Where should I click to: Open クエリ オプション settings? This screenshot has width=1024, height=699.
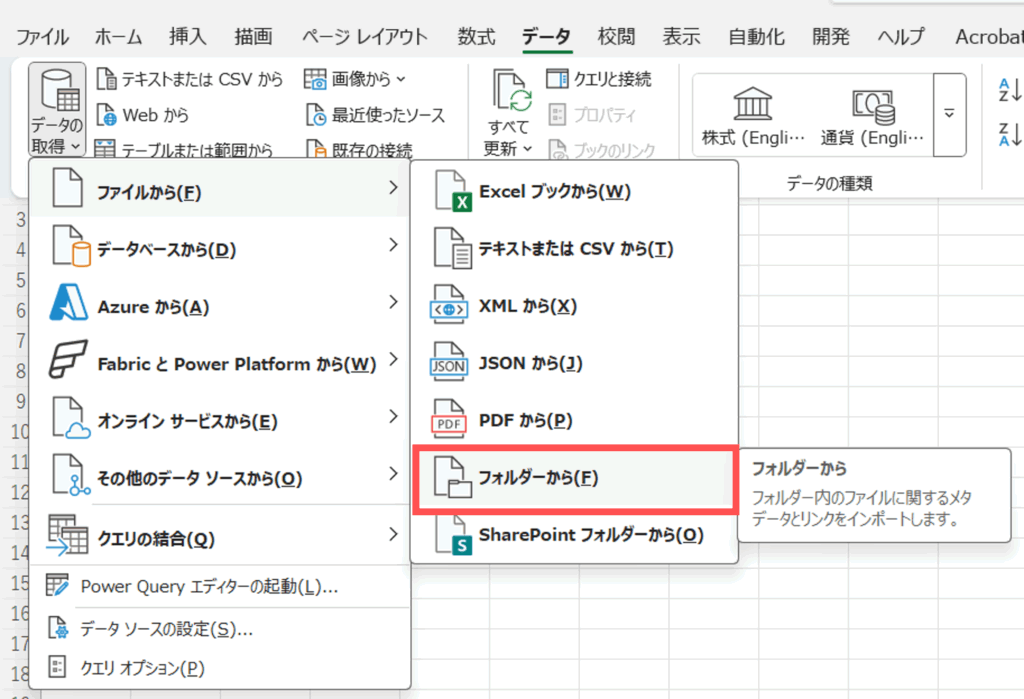141,667
